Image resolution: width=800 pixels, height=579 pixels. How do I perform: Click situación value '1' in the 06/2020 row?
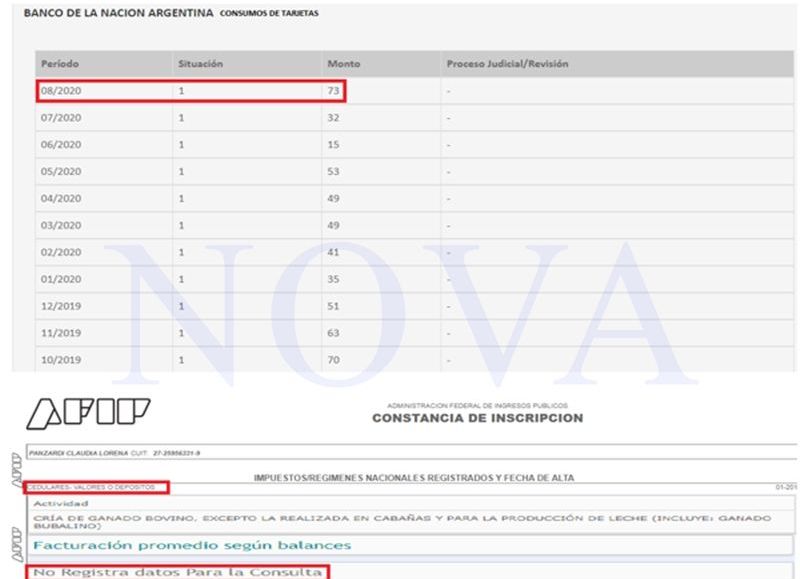(181, 145)
